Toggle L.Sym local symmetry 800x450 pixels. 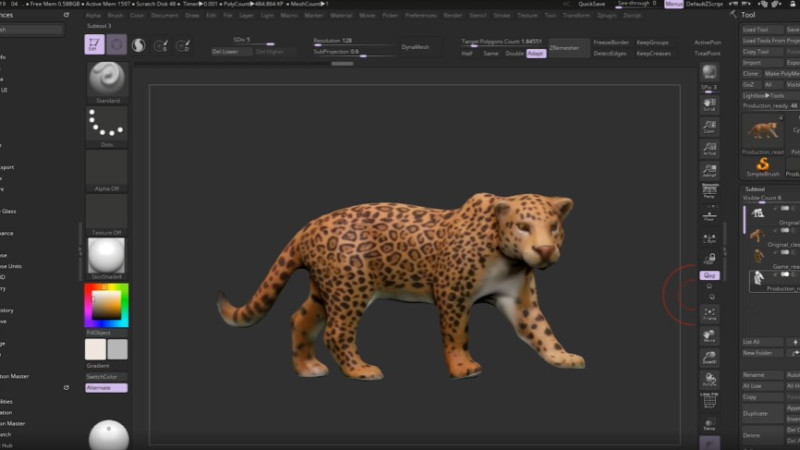(x=709, y=238)
